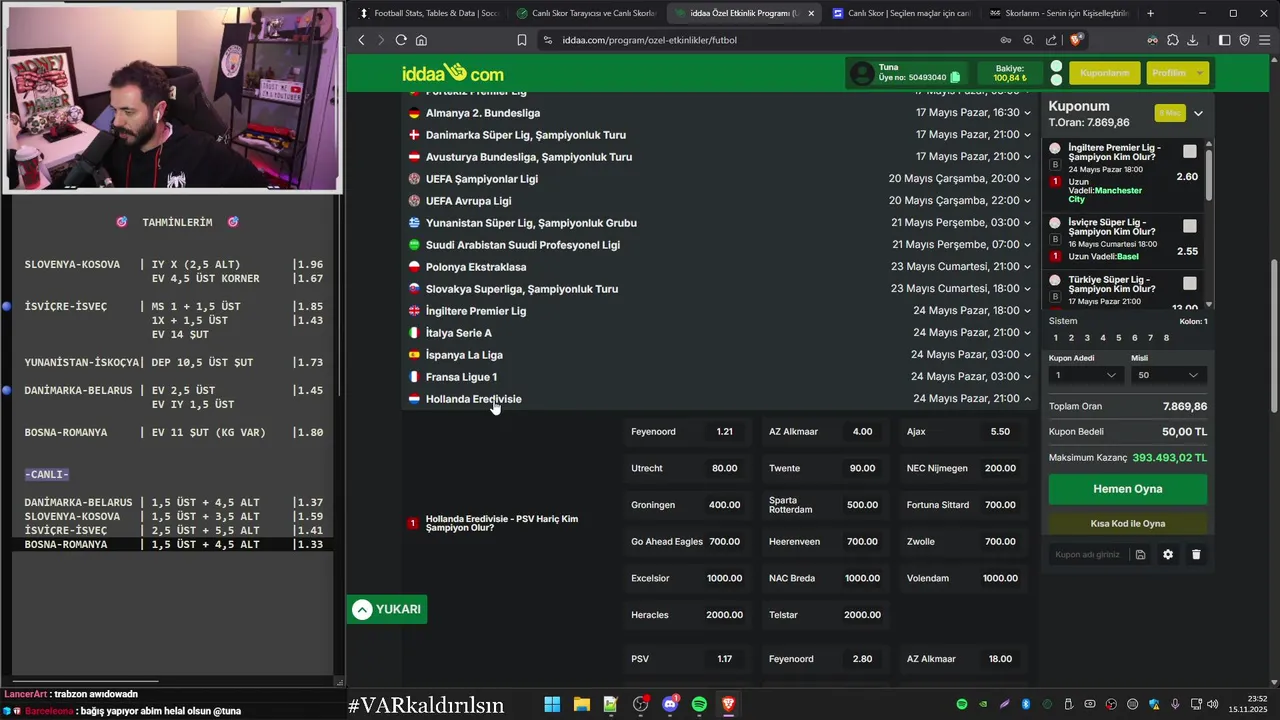The height and width of the screenshot is (720, 1280).
Task: Select system option 5 in Sistem row
Action: (1119, 338)
